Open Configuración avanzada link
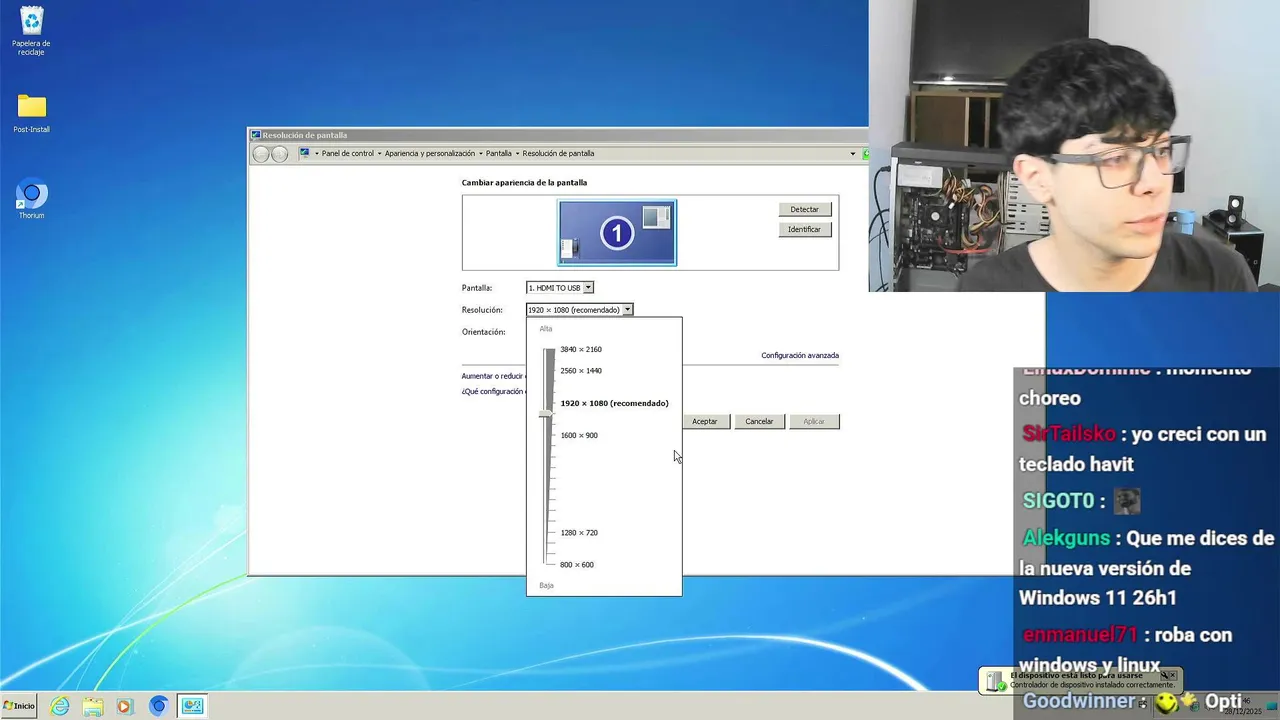1280x720 pixels. click(800, 355)
